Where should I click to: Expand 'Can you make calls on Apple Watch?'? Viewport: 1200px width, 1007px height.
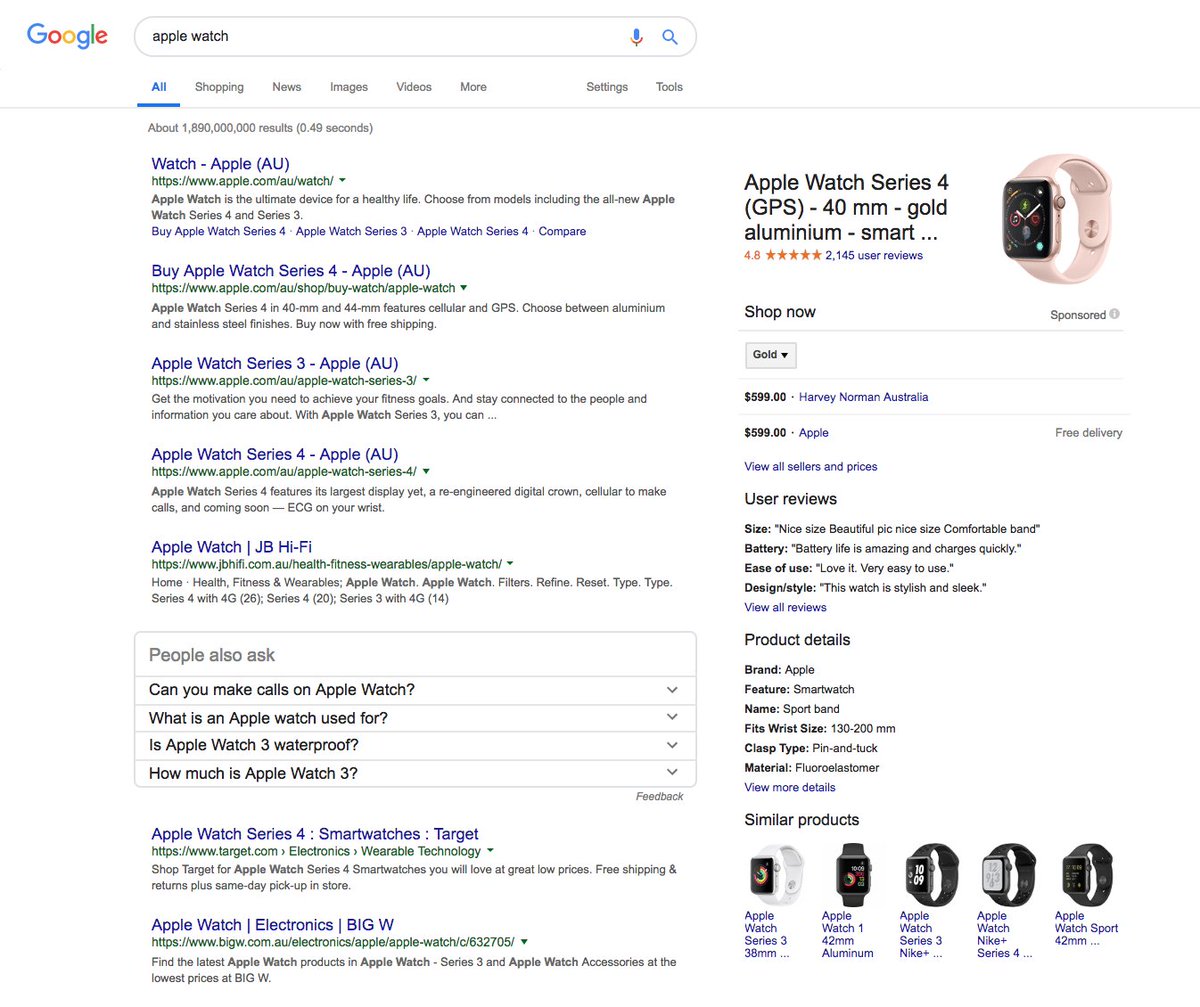415,690
